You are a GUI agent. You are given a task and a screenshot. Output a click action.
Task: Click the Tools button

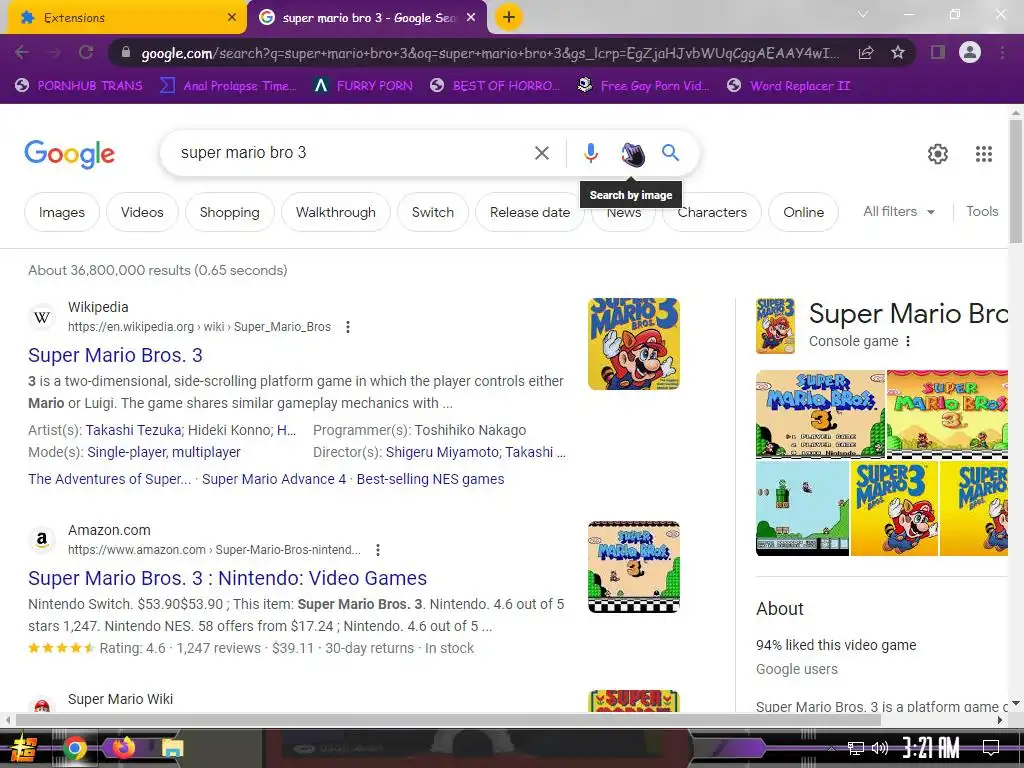(x=982, y=212)
